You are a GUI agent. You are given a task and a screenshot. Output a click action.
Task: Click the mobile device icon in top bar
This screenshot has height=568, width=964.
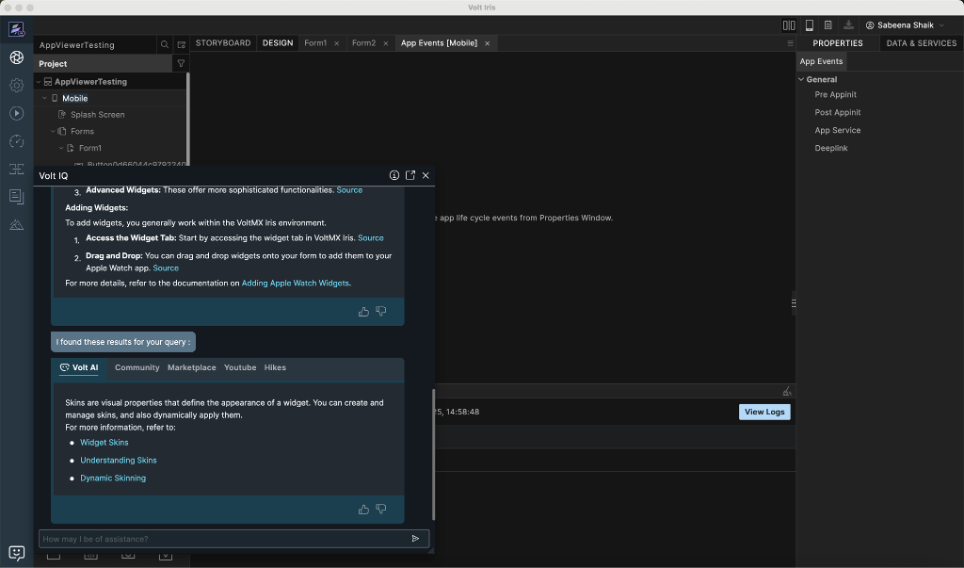[810, 25]
